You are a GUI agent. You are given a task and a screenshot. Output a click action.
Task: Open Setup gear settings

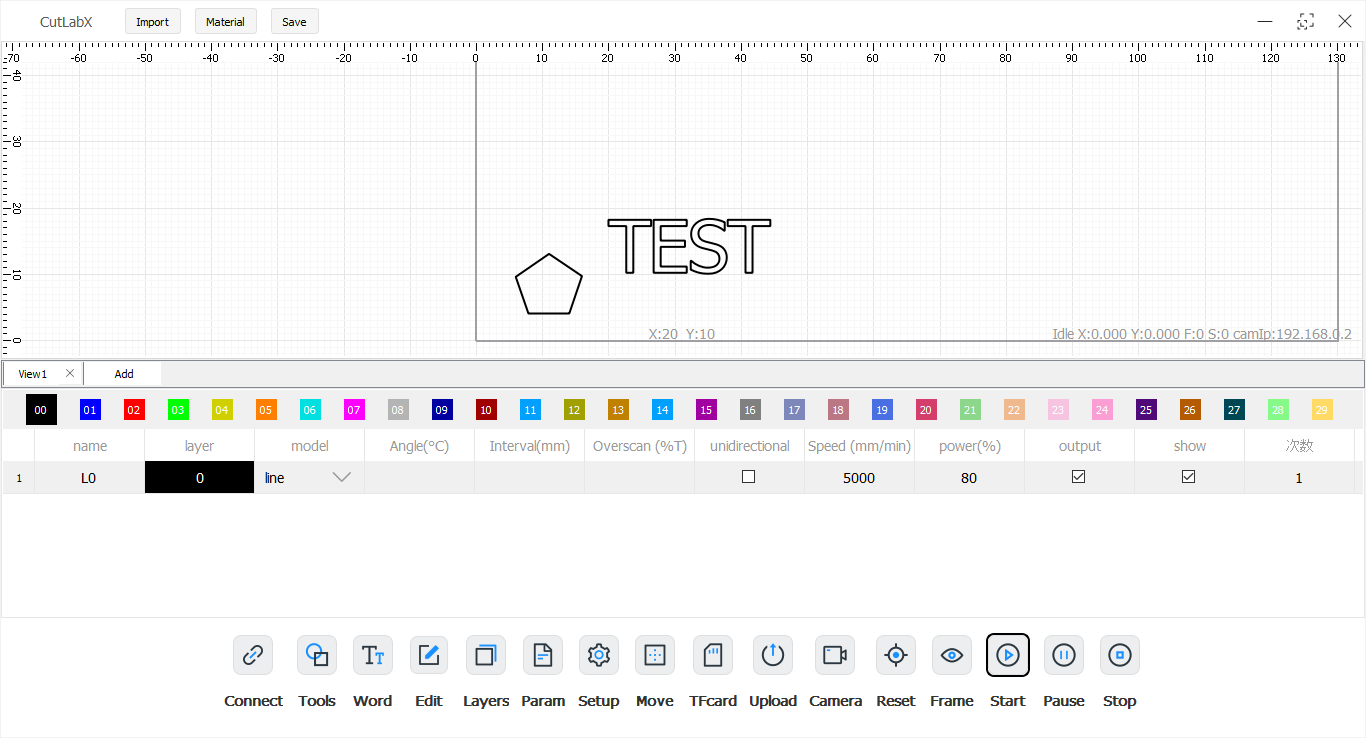(x=598, y=655)
